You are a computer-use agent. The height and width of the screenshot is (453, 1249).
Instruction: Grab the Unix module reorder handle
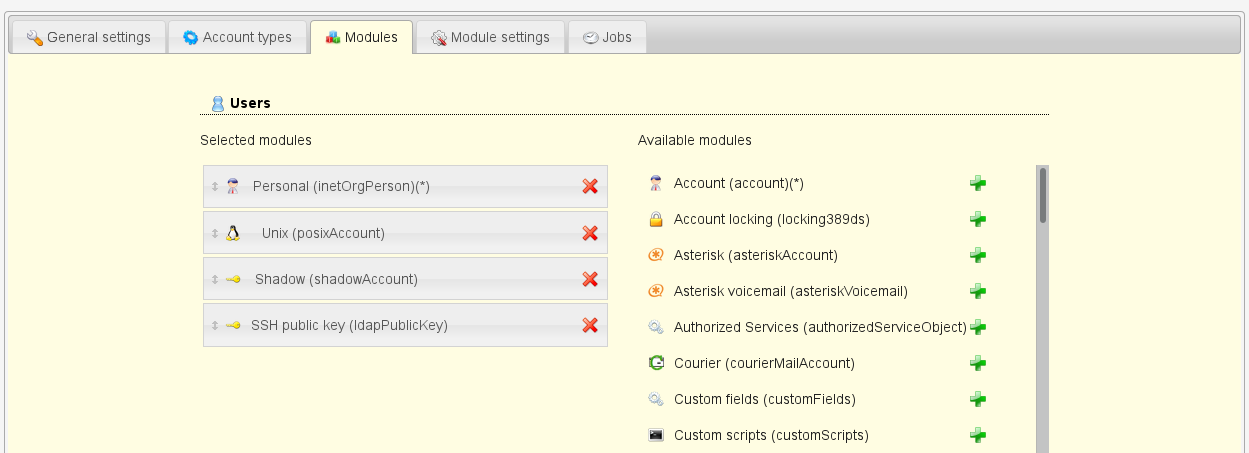(214, 233)
